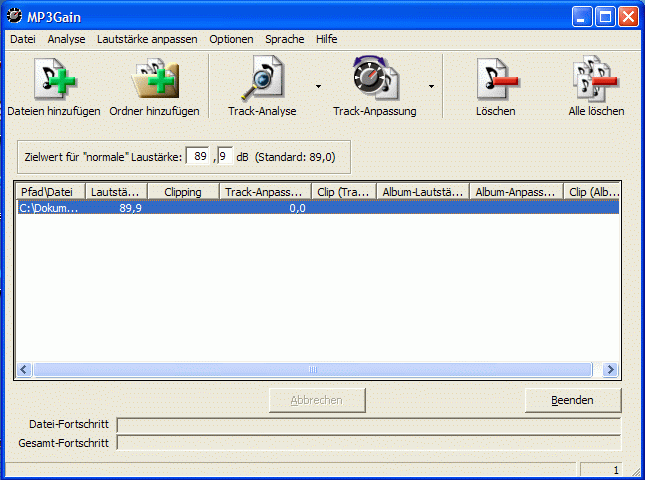Sort by Track-Anpass... column header
This screenshot has height=480, width=645.
click(265, 192)
